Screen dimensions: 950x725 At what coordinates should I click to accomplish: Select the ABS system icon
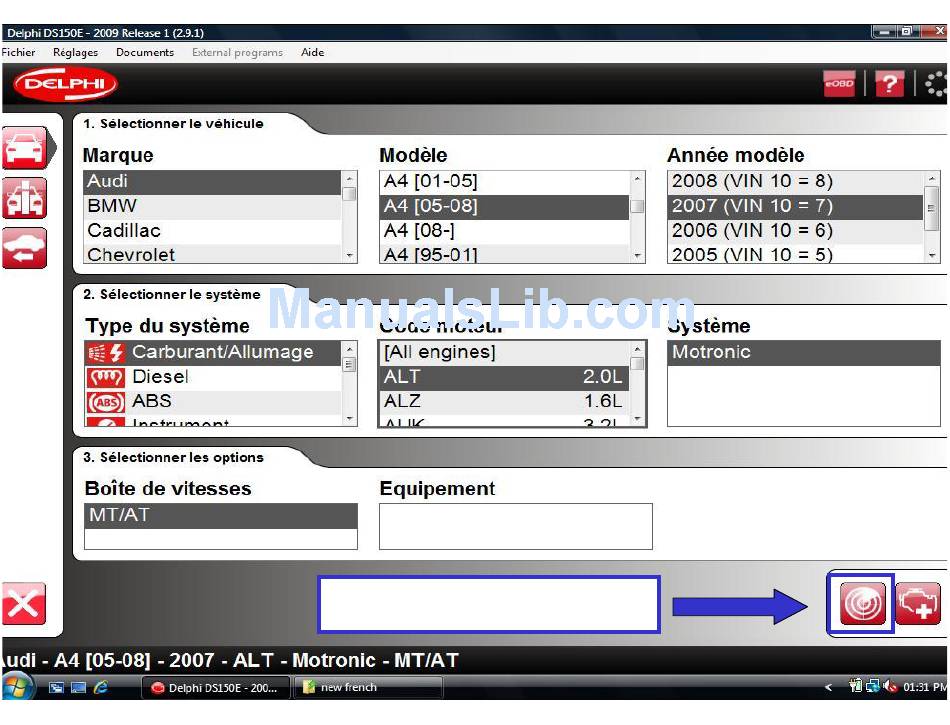[106, 402]
